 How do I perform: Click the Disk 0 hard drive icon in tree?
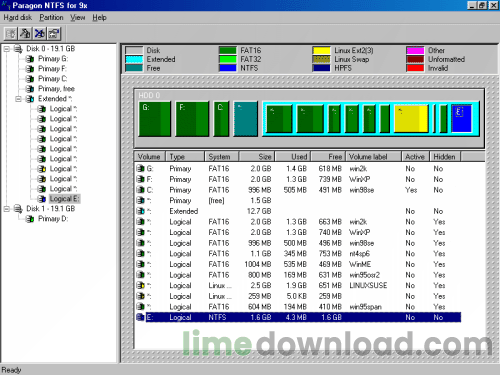point(18,49)
